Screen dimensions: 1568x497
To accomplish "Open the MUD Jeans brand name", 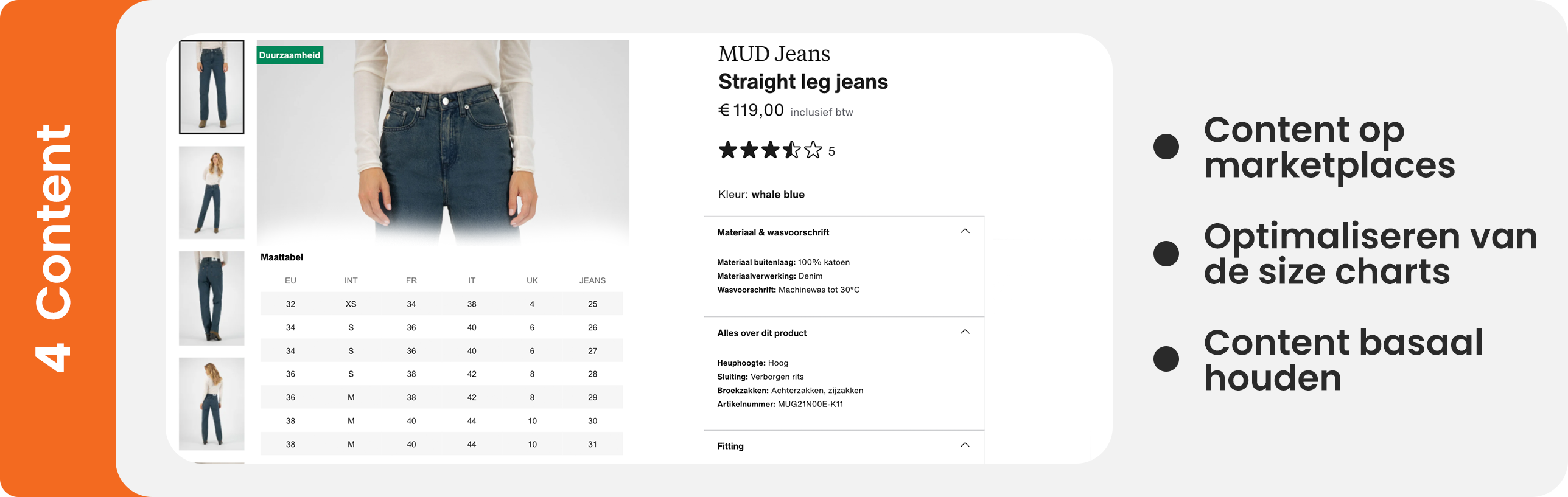I will (x=774, y=54).
